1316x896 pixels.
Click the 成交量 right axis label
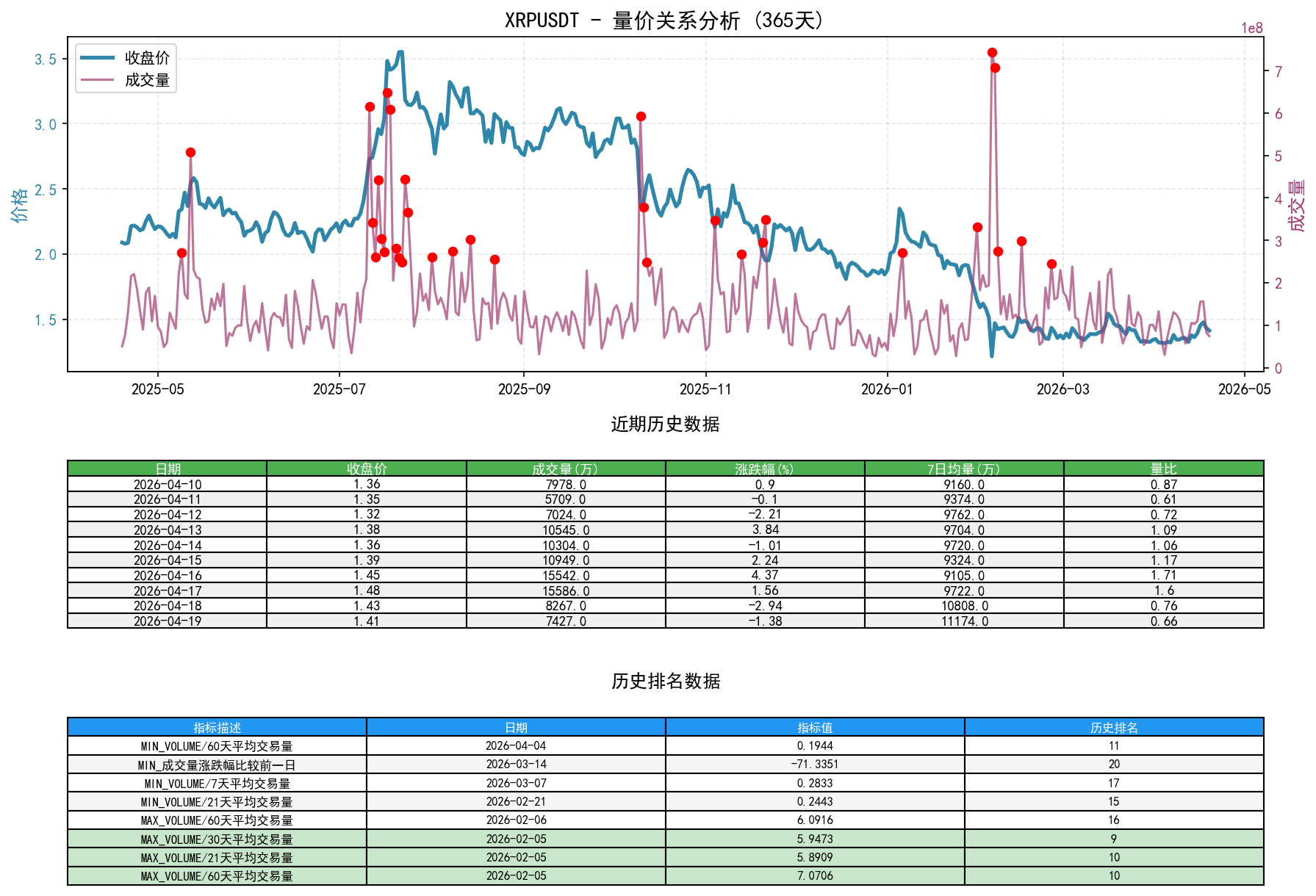[x=1297, y=205]
